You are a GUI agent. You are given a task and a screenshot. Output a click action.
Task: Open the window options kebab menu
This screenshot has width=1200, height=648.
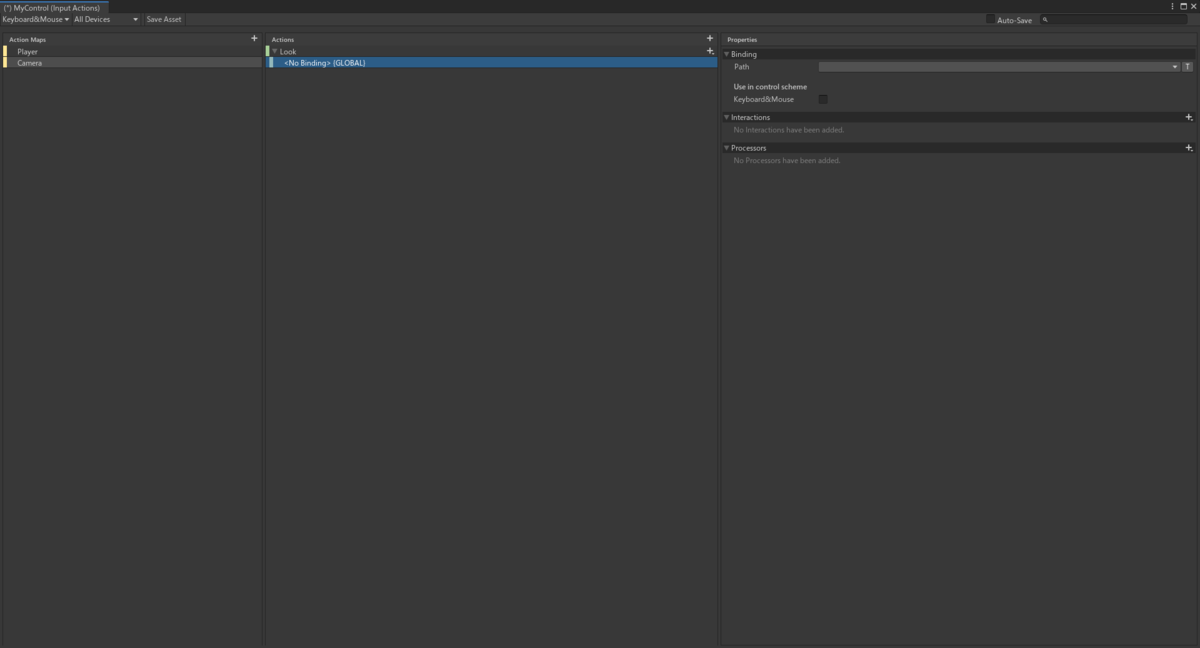pyautogui.click(x=1172, y=6)
